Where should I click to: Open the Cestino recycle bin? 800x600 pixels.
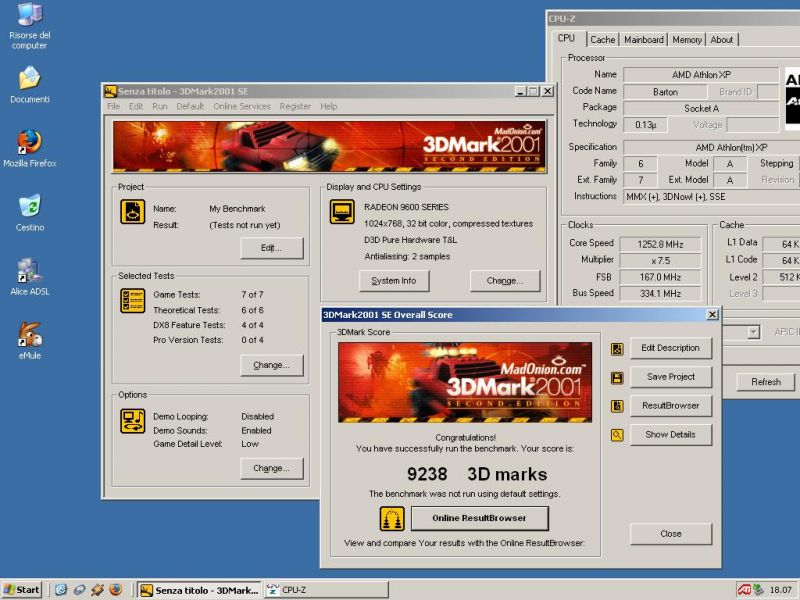[x=30, y=213]
